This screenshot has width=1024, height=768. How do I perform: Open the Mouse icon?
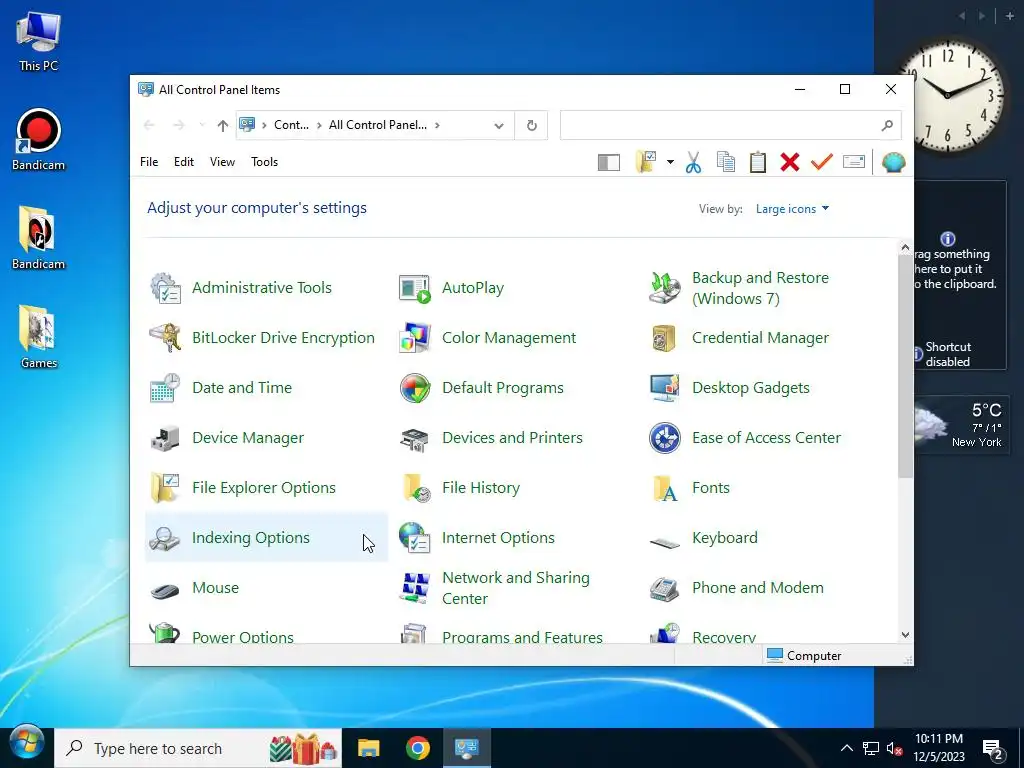coord(165,590)
